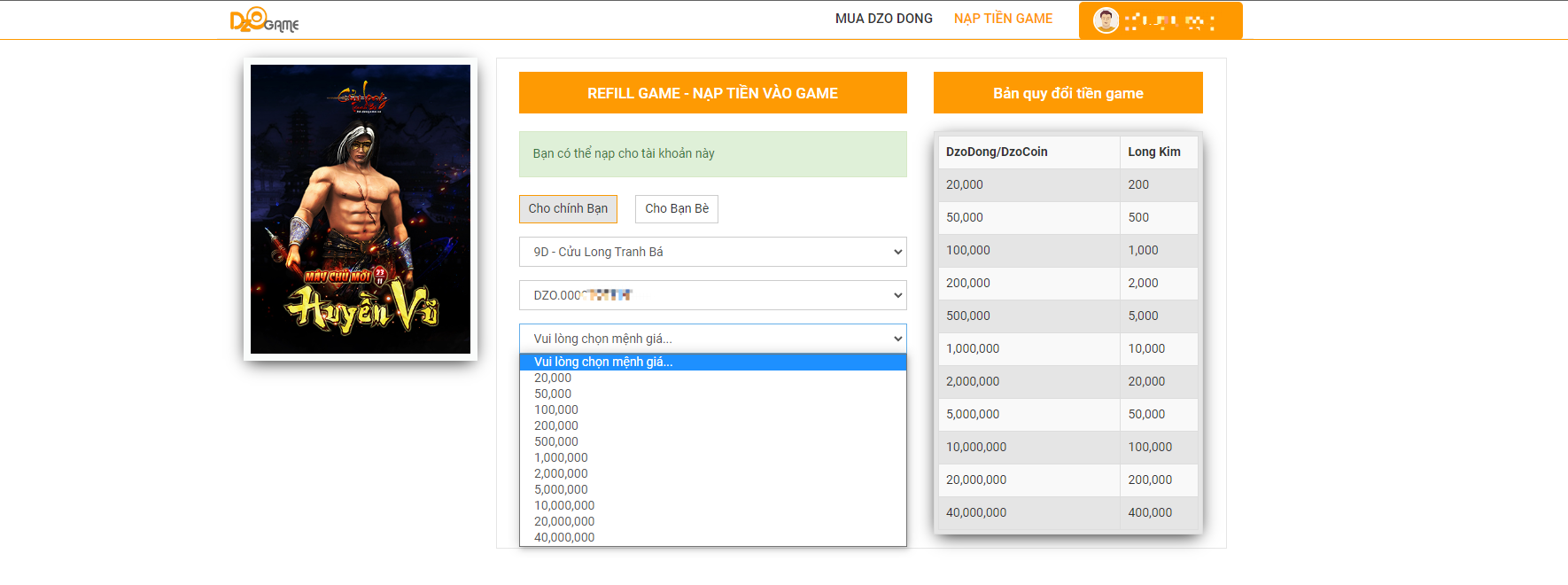Collapse the Vui lòng chọn mệnh giá dropdown
Image resolution: width=1568 pixels, height=585 pixels.
point(713,339)
